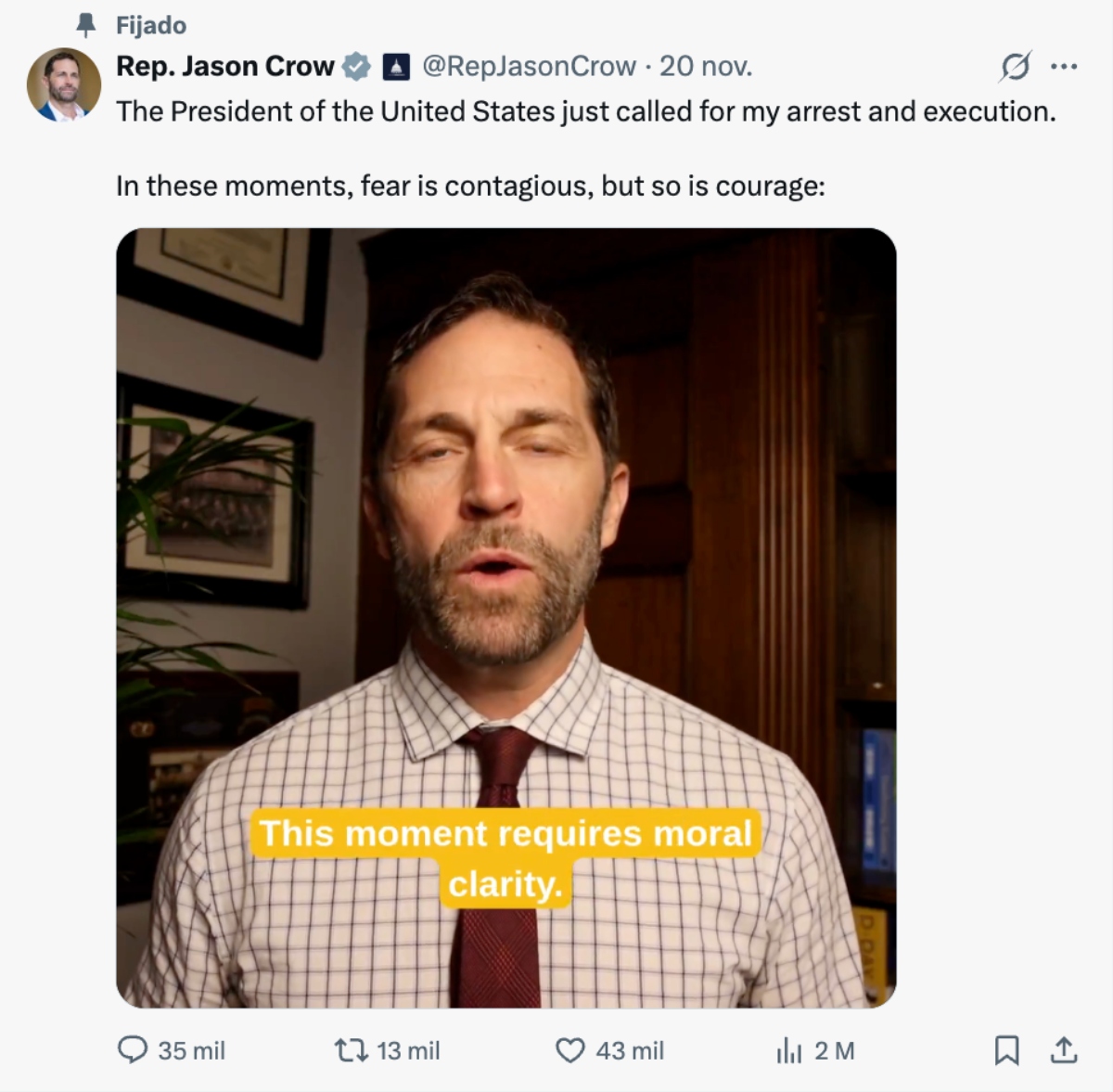Click the Grok slashed-circle icon
This screenshot has height=1092, width=1113.
[1016, 66]
